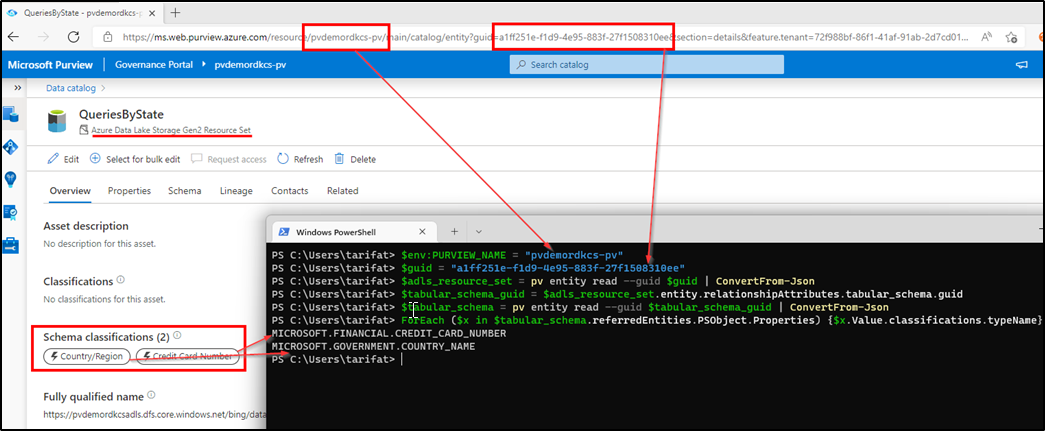This screenshot has height=431, width=1045.
Task: Click the pvdemordkcs-pv account breadcrumb
Action: [x=250, y=65]
